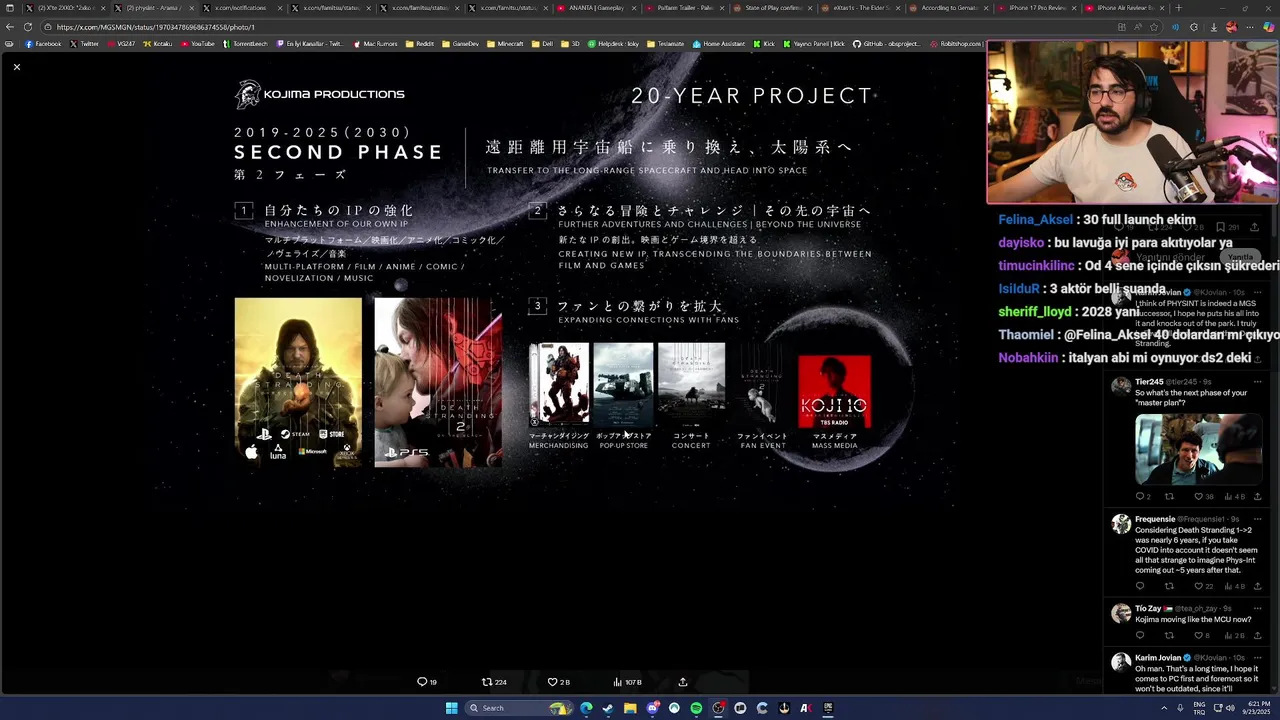This screenshot has height=720, width=1280.
Task: Open the Windows Start menu
Action: point(451,708)
